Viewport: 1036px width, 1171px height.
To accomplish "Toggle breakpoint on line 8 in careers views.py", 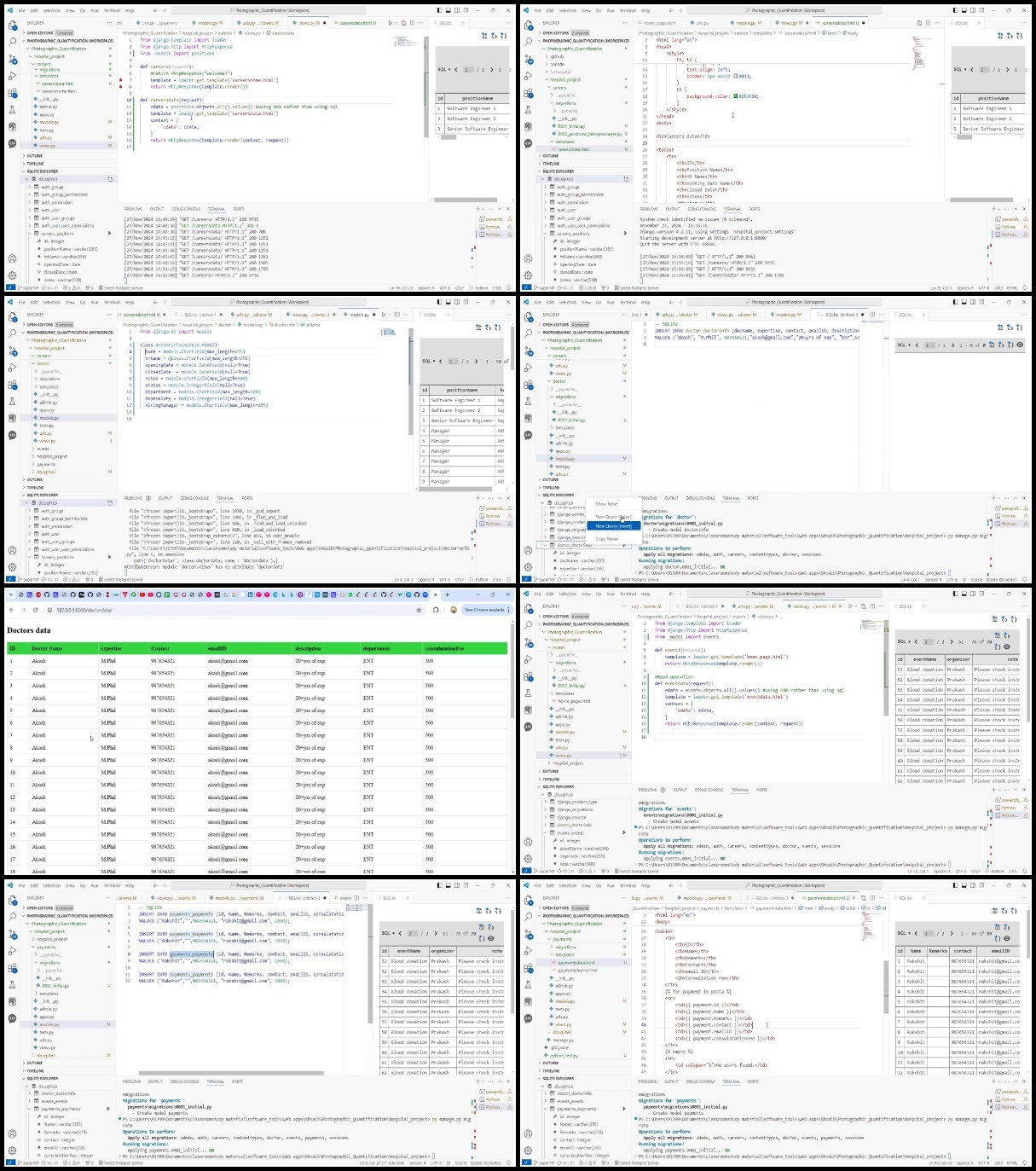I will click(121, 86).
